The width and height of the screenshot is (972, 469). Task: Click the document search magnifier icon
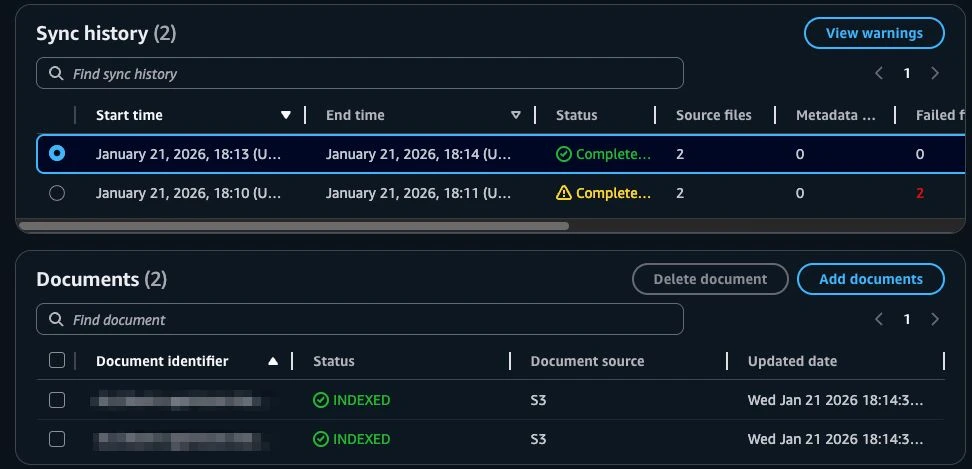pyautogui.click(x=54, y=320)
